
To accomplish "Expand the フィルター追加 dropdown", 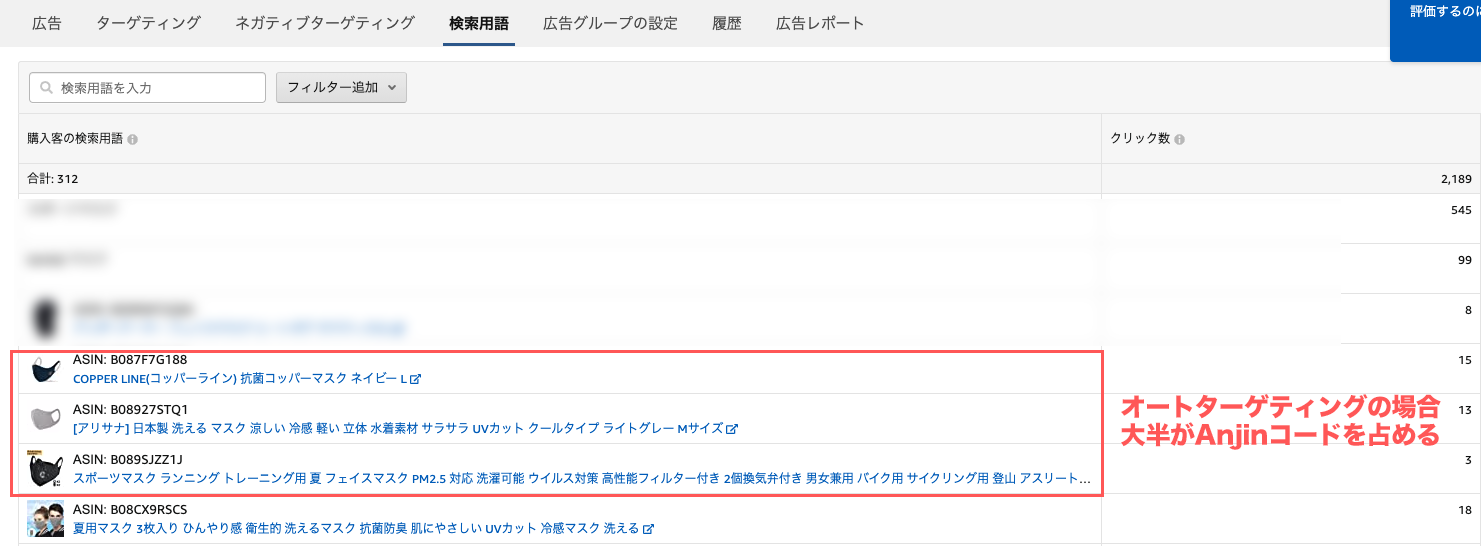I will (341, 88).
